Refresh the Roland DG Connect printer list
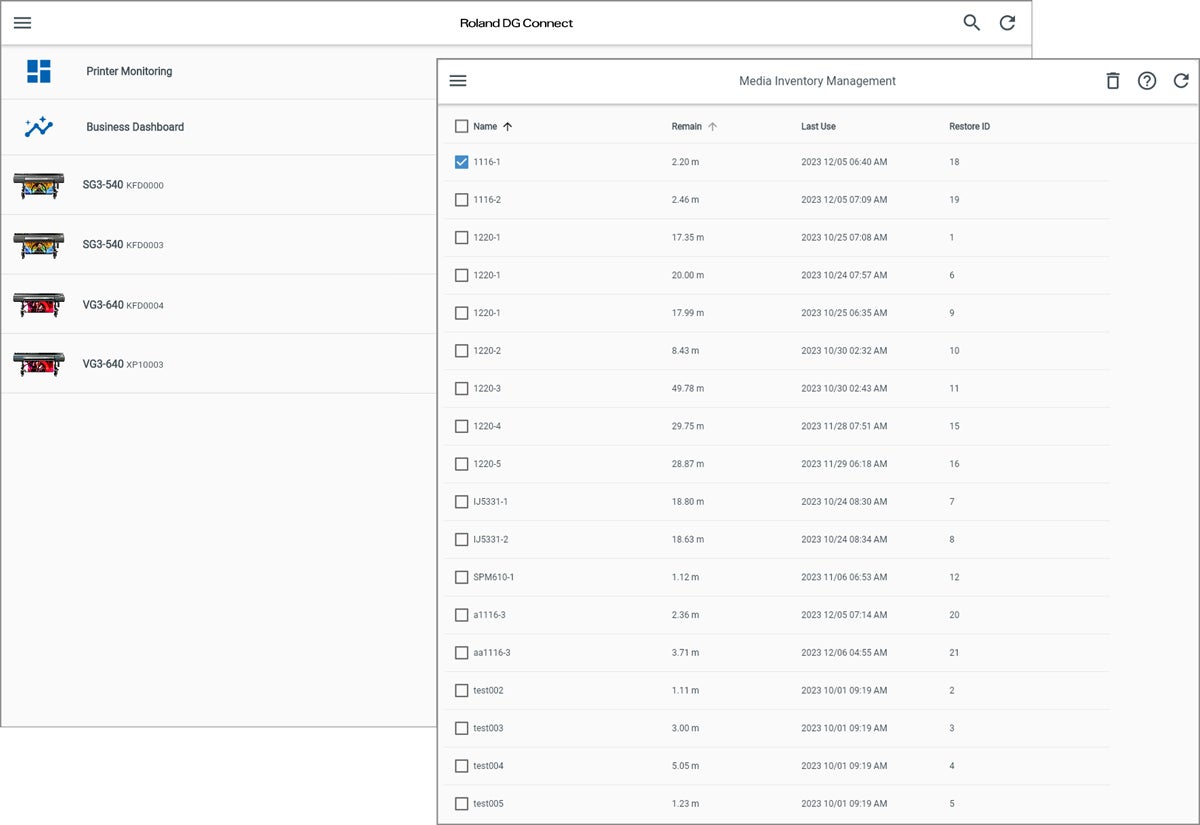The width and height of the screenshot is (1200, 825). [x=1007, y=23]
